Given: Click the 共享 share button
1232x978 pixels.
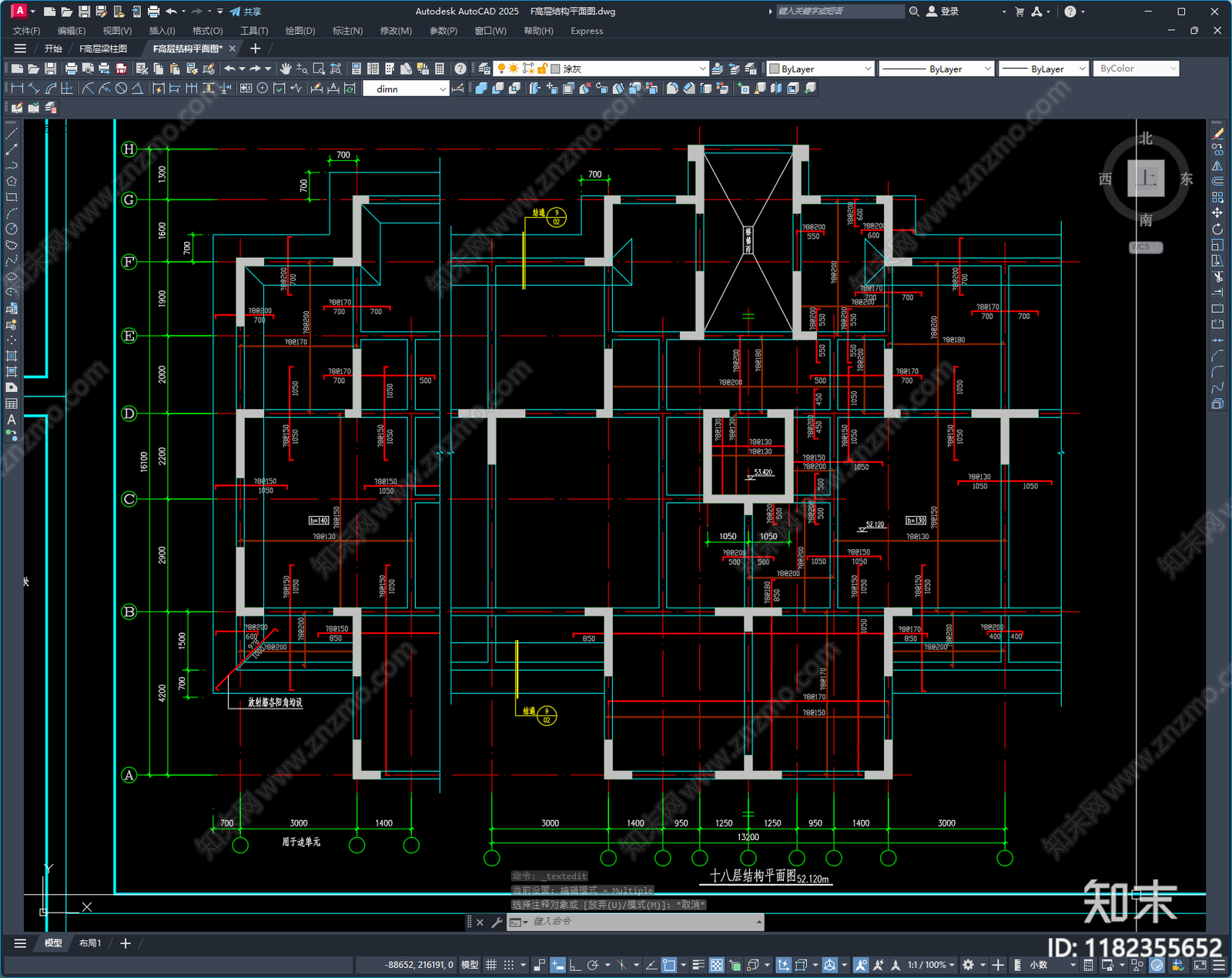Looking at the screenshot, I should pos(246,12).
